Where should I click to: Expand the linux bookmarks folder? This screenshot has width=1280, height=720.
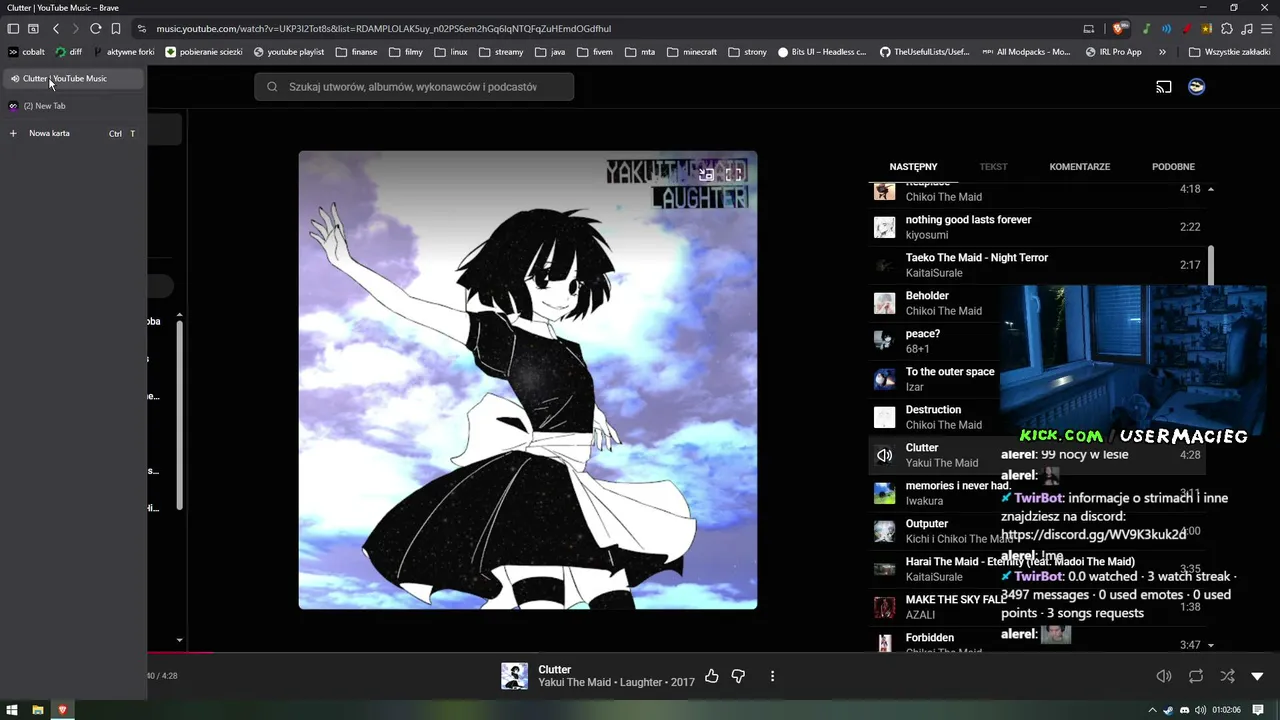451,52
